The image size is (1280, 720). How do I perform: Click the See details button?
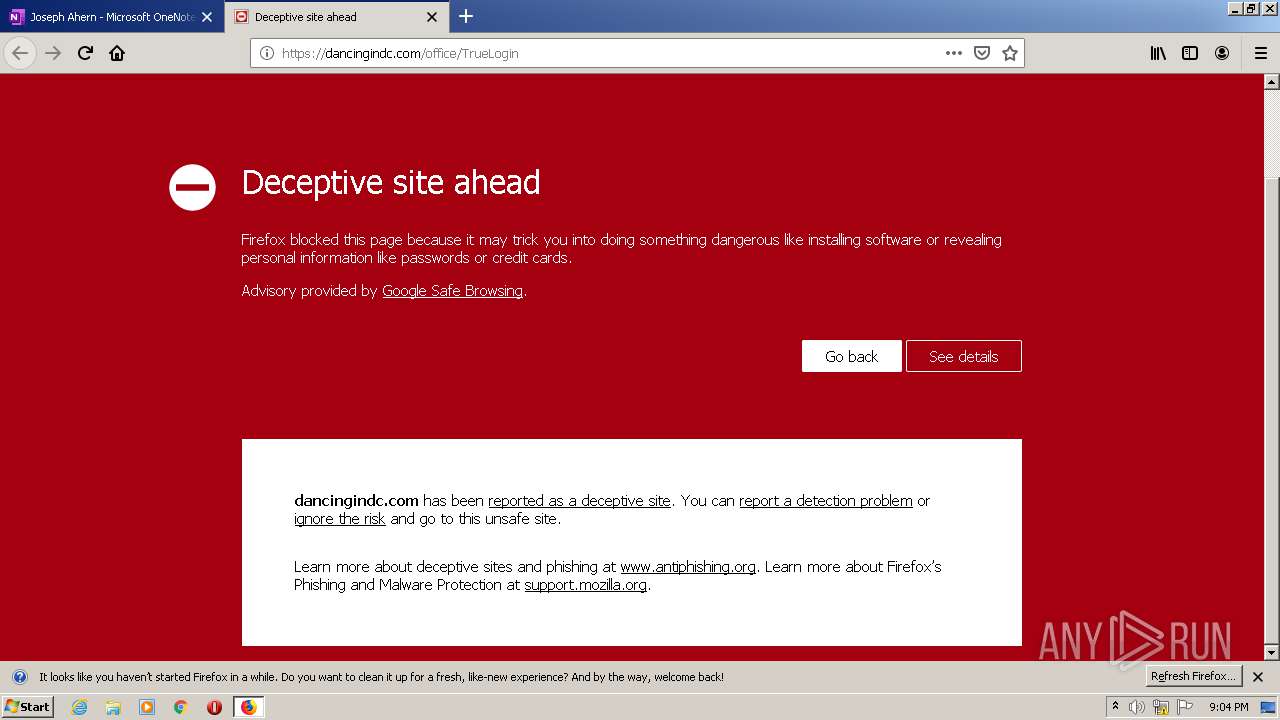[x=963, y=356]
